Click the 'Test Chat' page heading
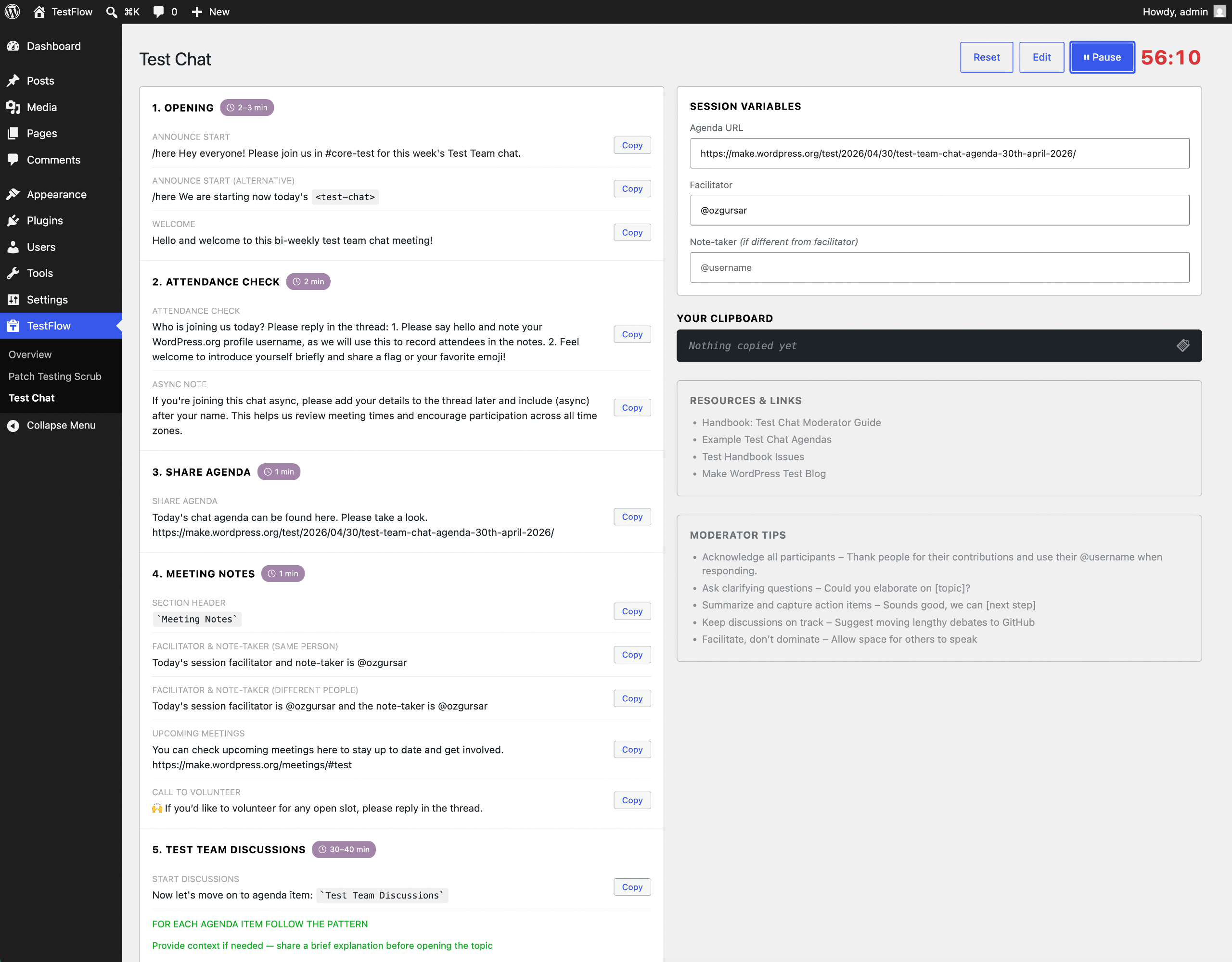Viewport: 1232px width, 962px height. point(175,59)
